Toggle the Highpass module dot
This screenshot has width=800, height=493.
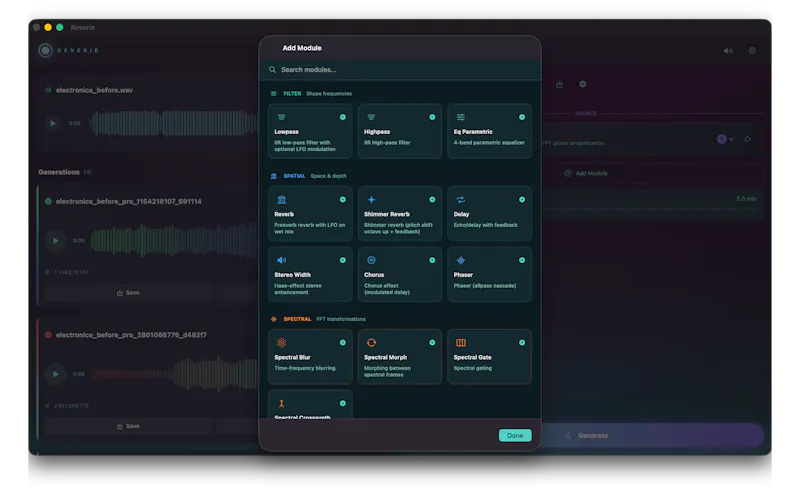(432, 117)
